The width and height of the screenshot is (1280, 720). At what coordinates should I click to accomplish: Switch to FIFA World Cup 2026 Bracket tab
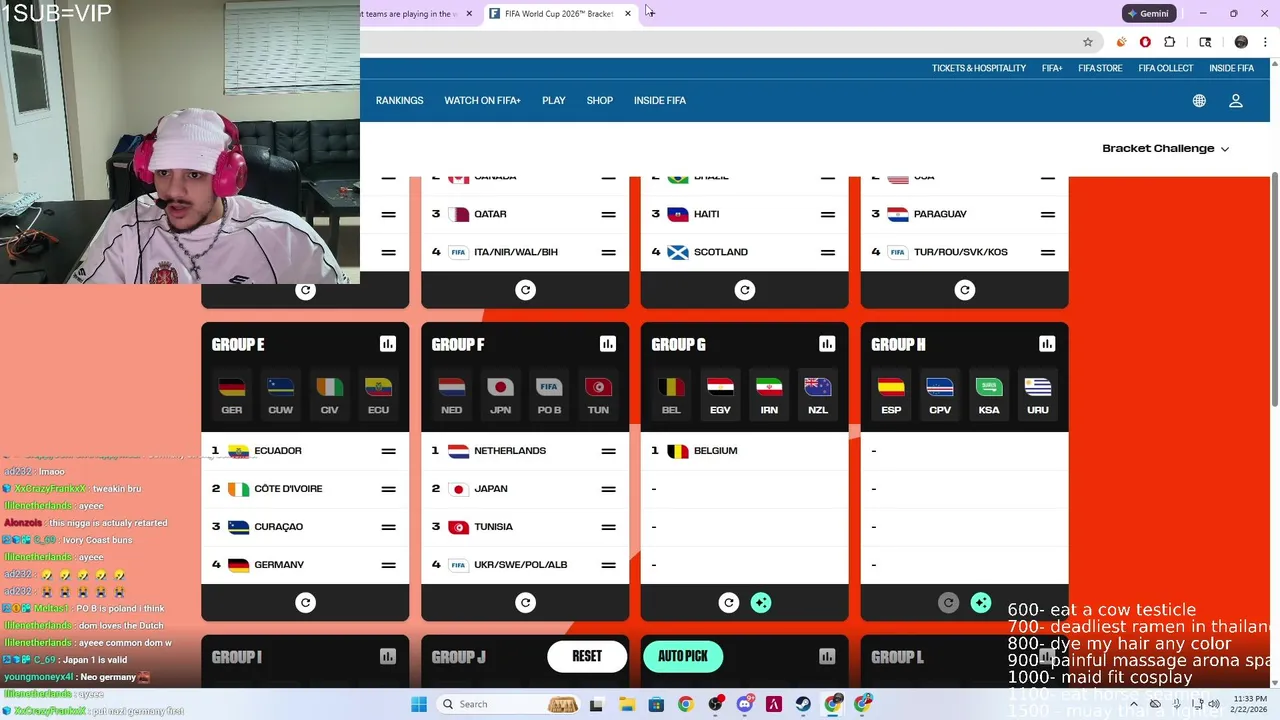(560, 14)
